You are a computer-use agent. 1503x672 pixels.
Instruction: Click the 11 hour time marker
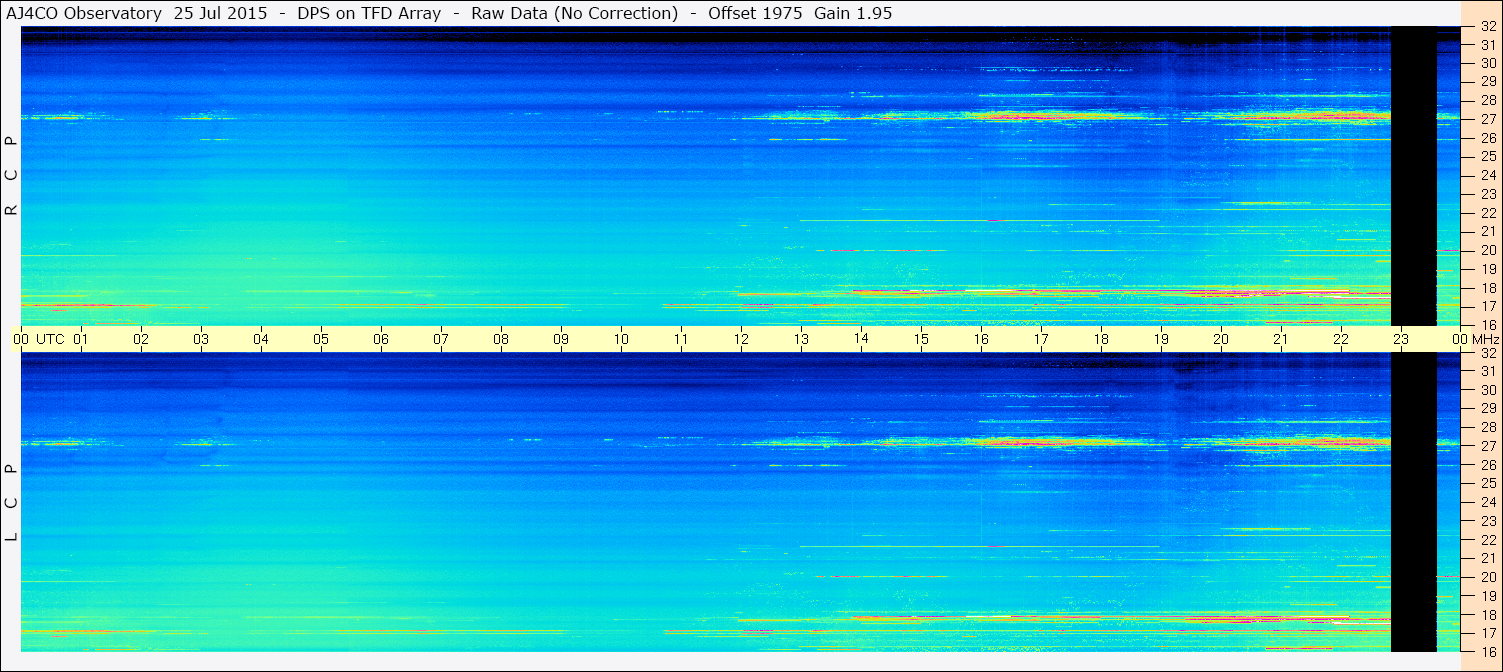pos(681,339)
